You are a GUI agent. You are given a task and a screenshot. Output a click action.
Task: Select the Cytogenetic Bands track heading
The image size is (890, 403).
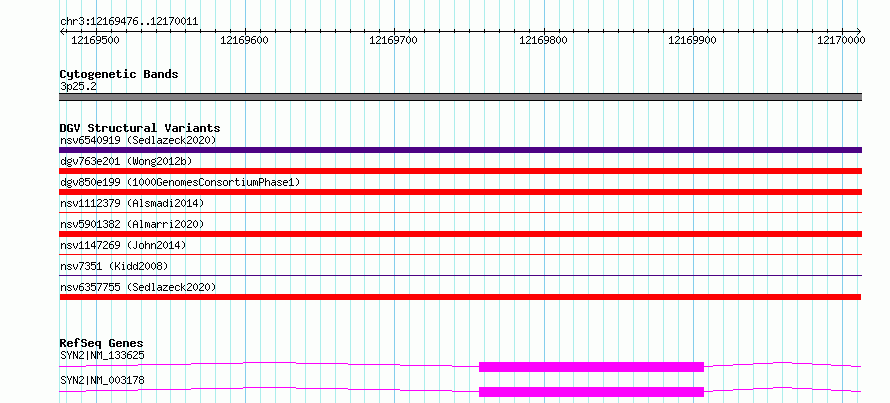(x=119, y=74)
